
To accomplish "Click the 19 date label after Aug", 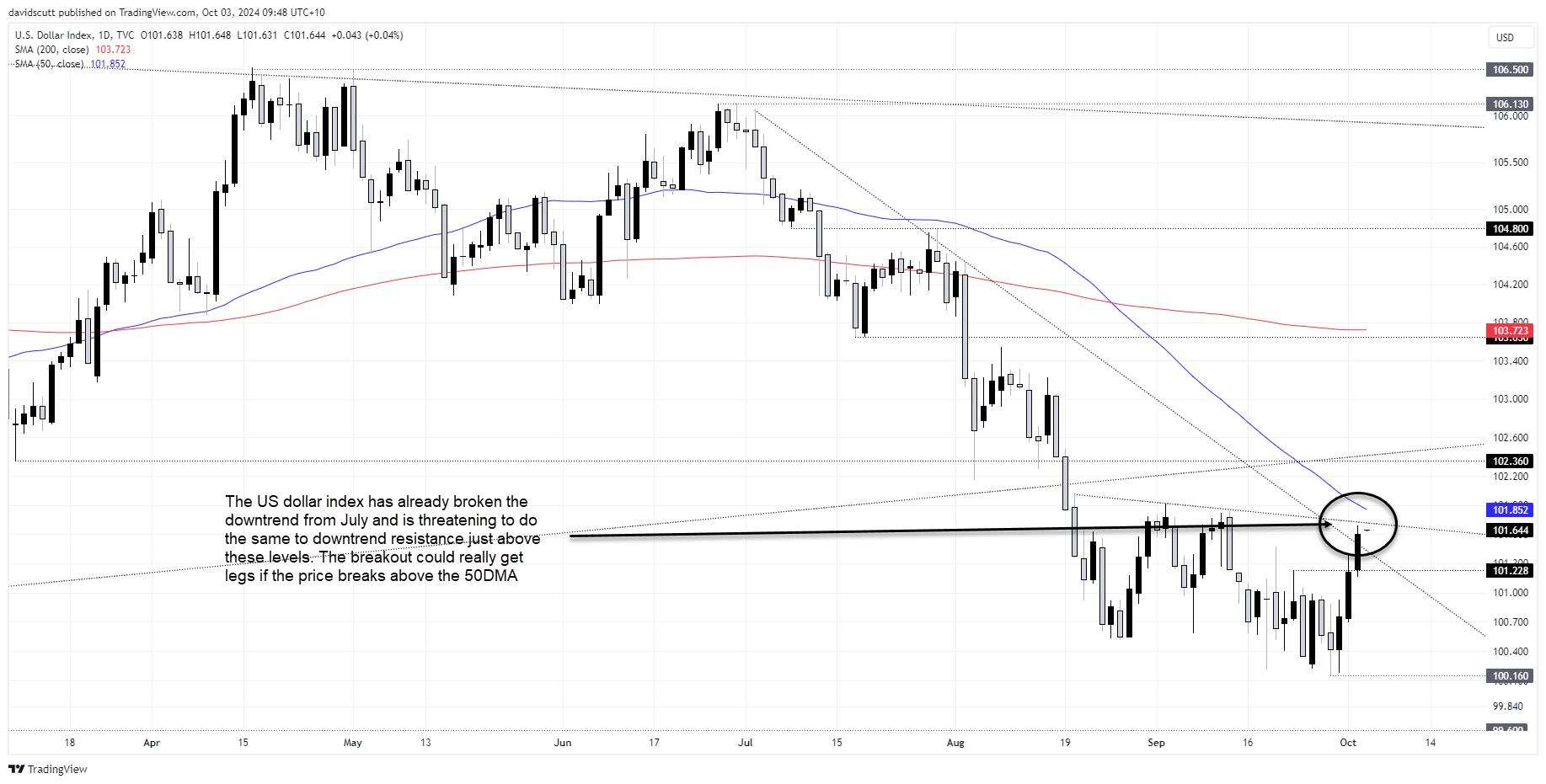I will pyautogui.click(x=1065, y=743).
